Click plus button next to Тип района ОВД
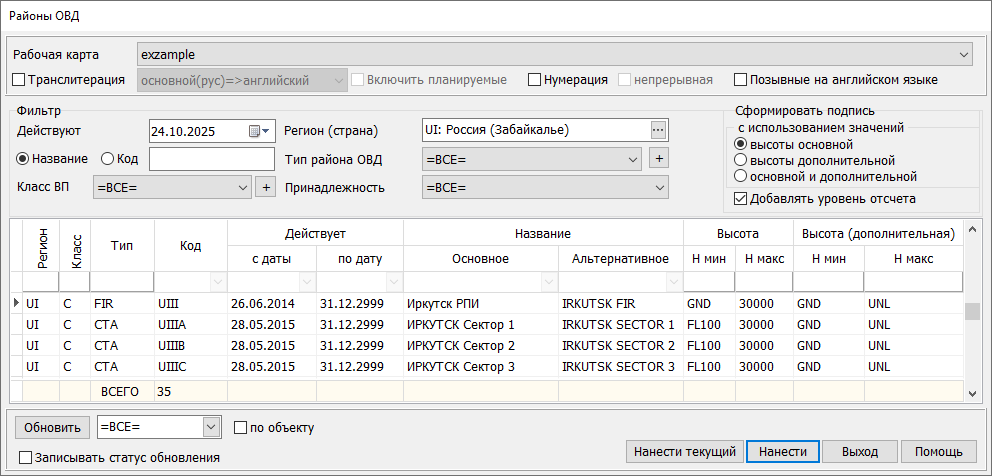This screenshot has height=476, width=992. coord(657,158)
